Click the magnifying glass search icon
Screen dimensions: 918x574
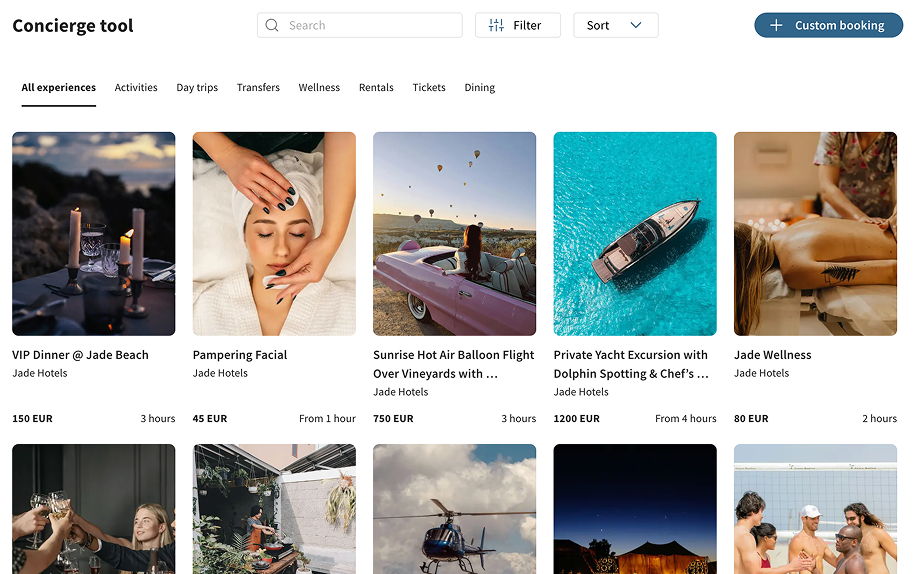click(x=272, y=26)
